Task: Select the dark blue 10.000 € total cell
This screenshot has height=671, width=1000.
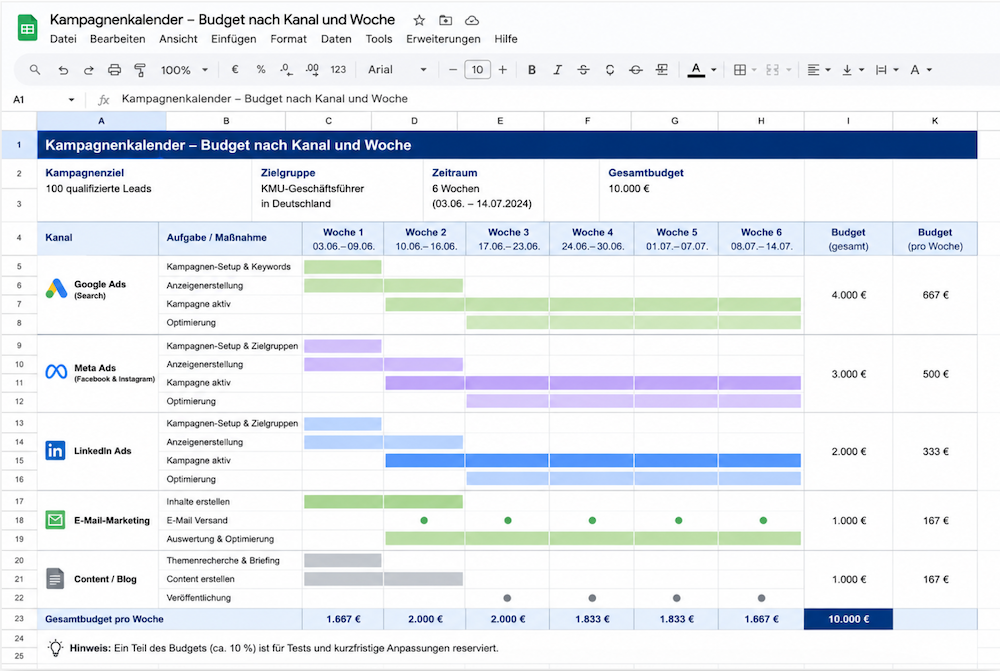Action: (x=848, y=619)
